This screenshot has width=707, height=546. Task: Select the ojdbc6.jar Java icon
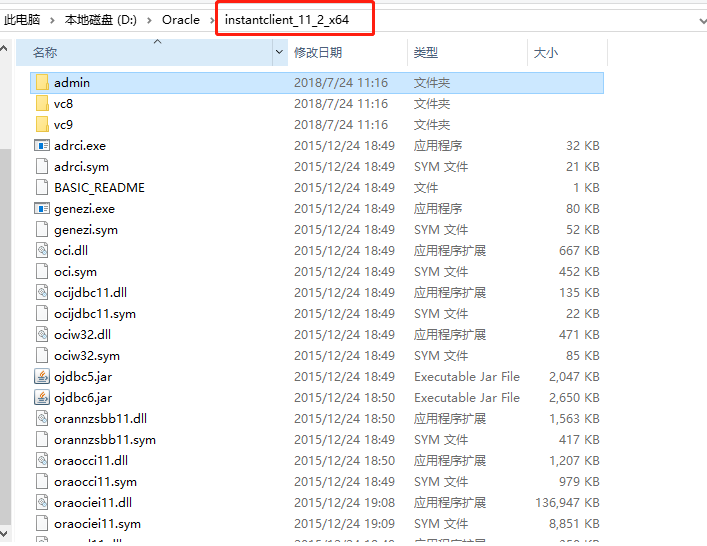coord(42,397)
